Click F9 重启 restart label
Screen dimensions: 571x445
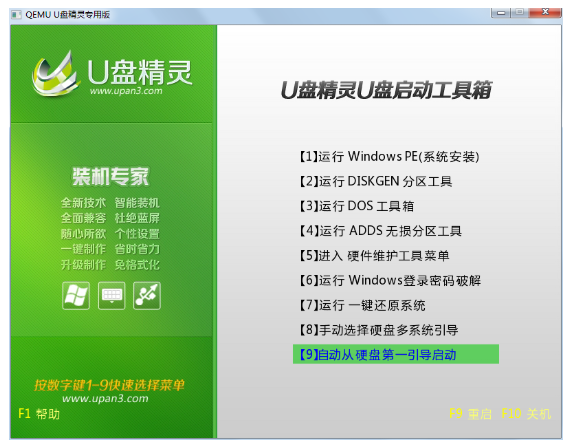pos(470,414)
